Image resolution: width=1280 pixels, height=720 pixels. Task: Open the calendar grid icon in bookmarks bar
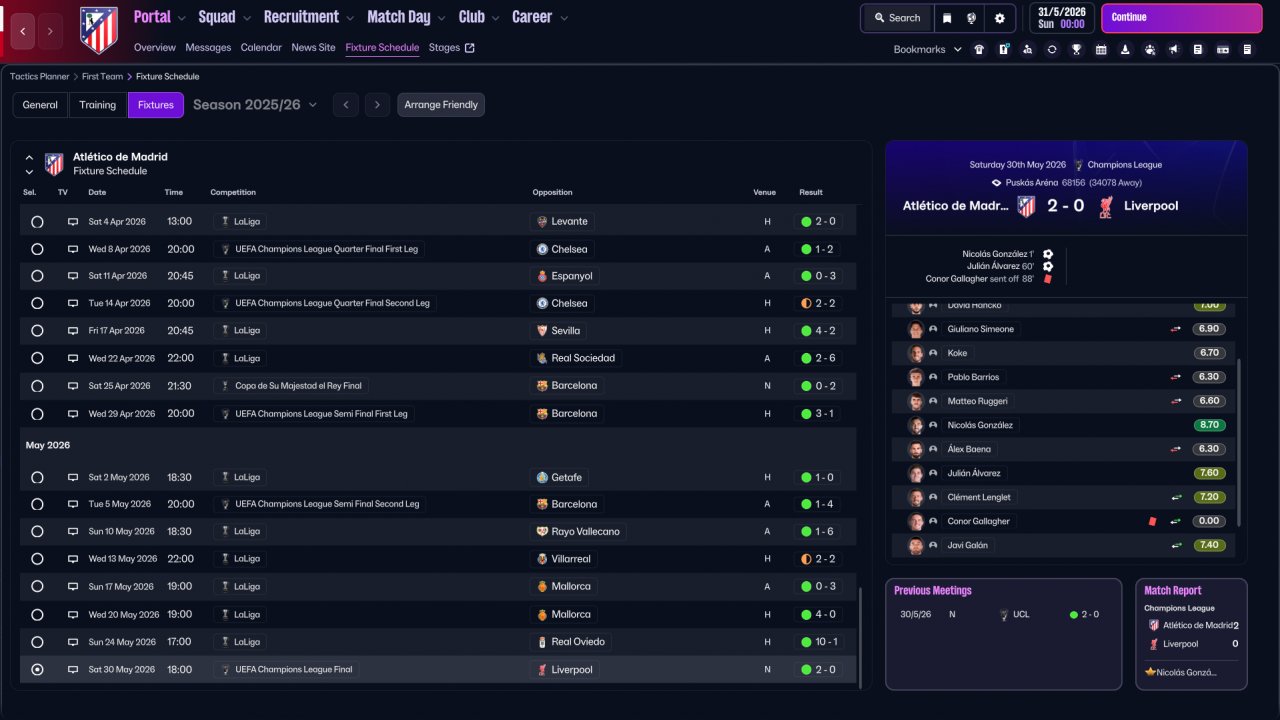1101,49
